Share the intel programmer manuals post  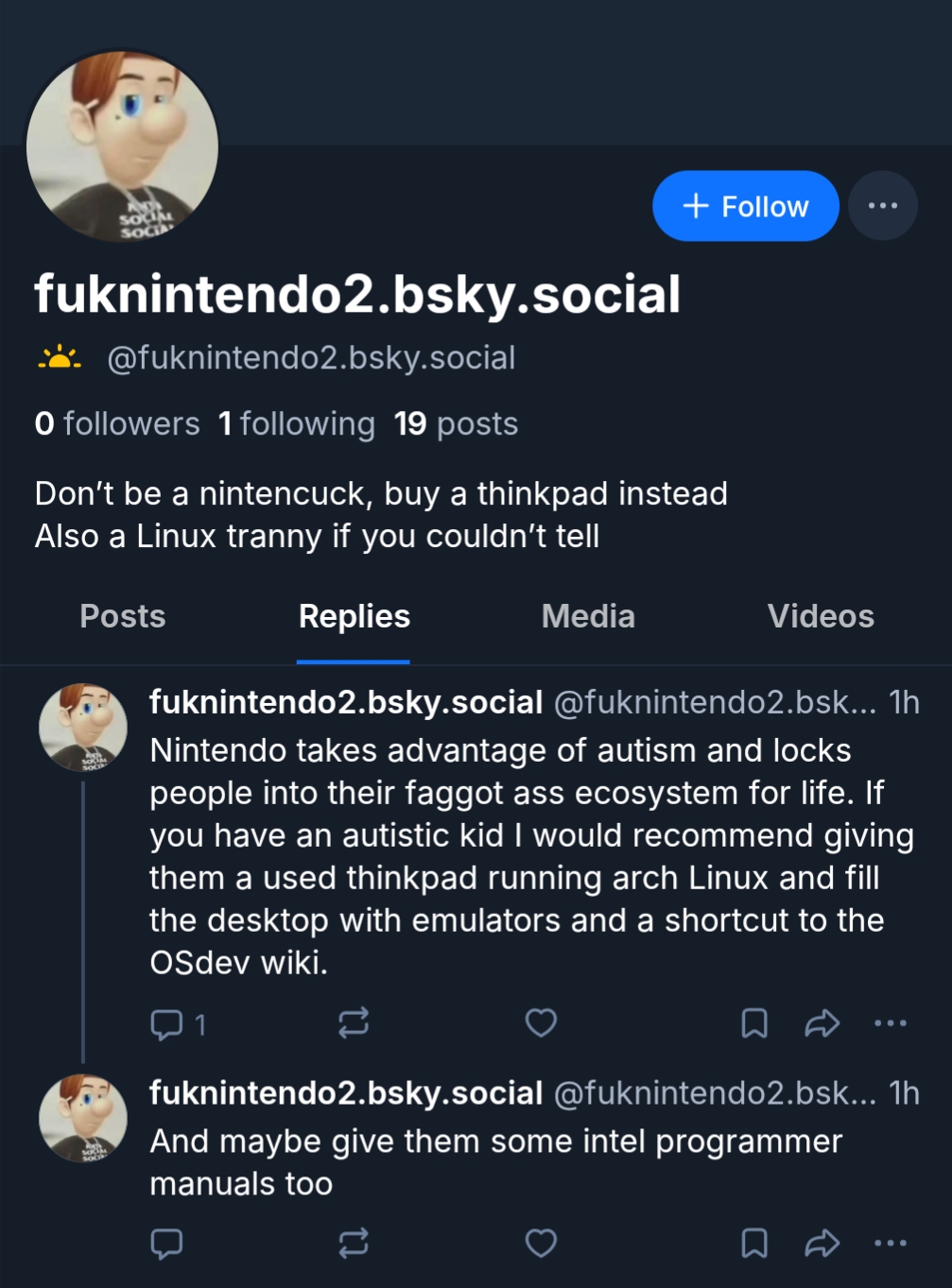tap(822, 1244)
